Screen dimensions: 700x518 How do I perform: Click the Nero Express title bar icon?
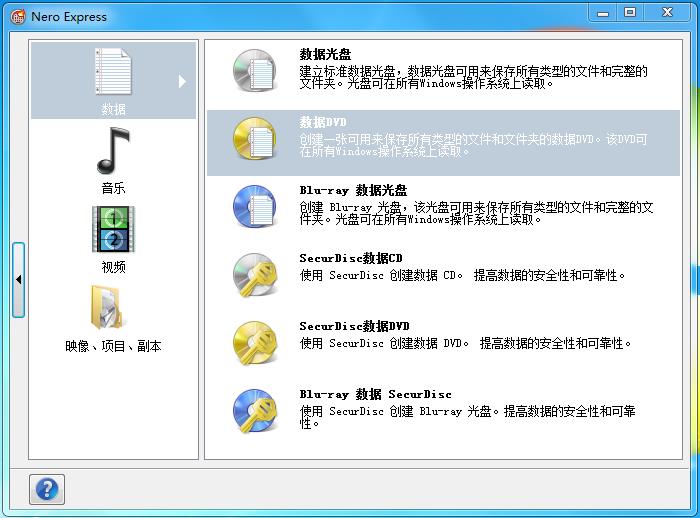[18, 17]
